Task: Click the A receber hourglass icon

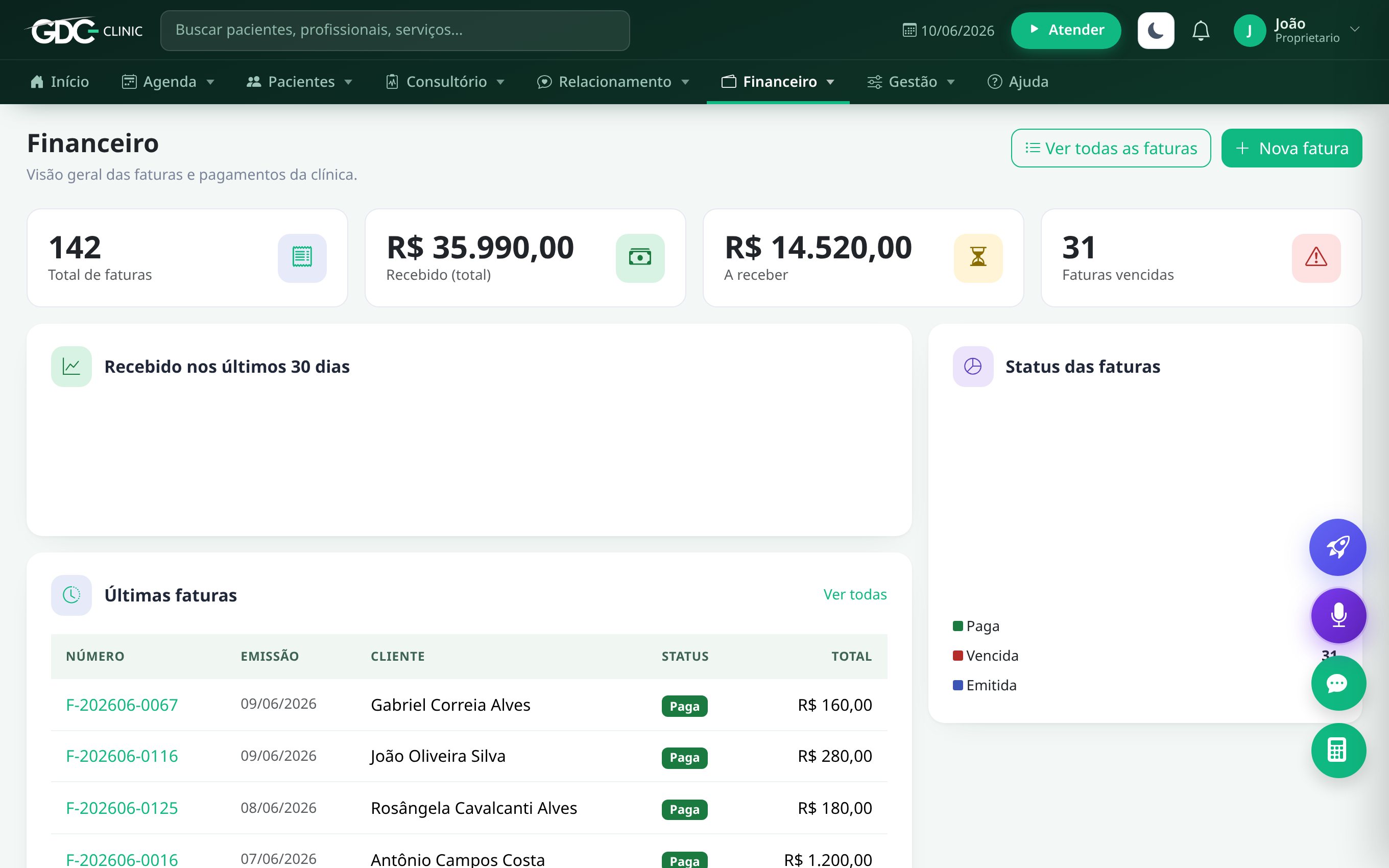Action: [x=978, y=258]
